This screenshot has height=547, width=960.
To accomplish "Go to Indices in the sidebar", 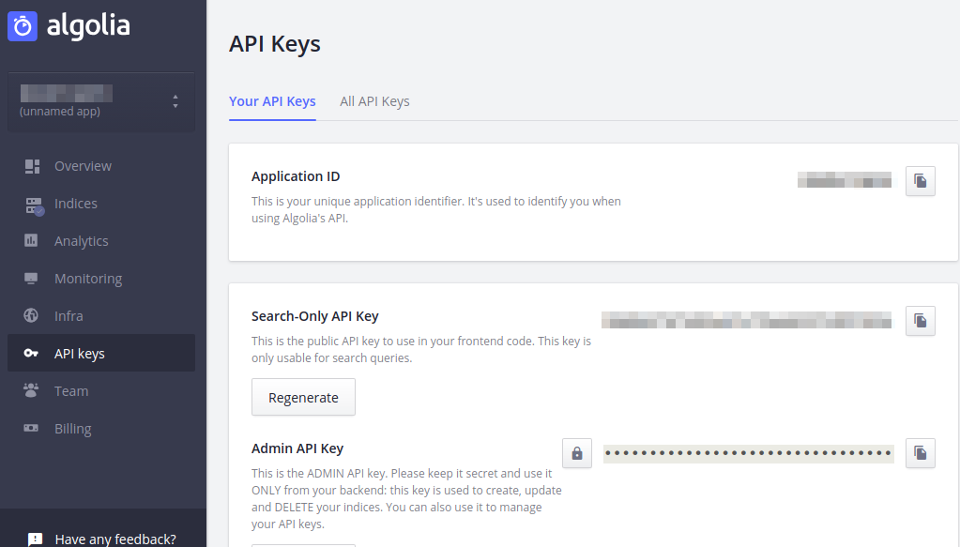I will pyautogui.click(x=101, y=203).
